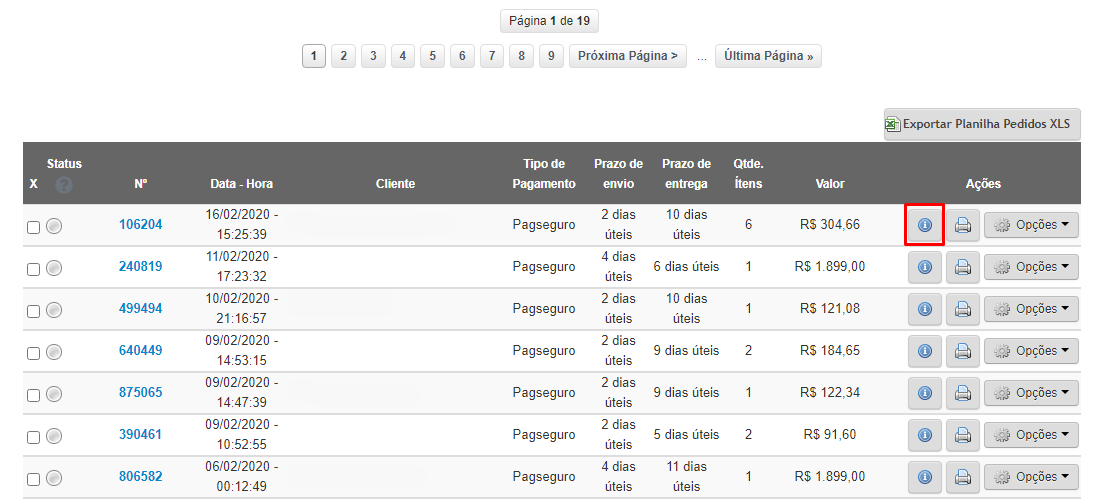Open Opções dropdown for order 390461

click(x=1032, y=435)
